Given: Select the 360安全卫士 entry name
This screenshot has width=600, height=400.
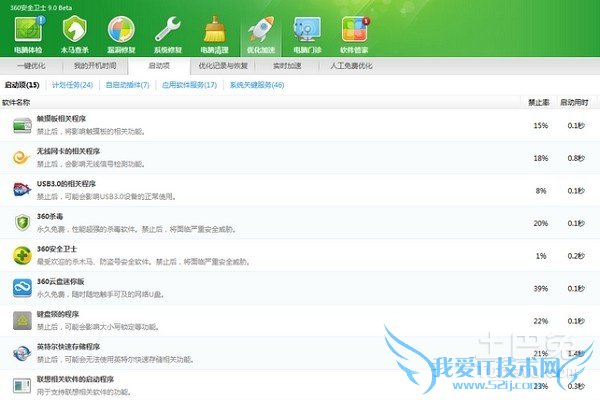Looking at the screenshot, I should [x=57, y=249].
